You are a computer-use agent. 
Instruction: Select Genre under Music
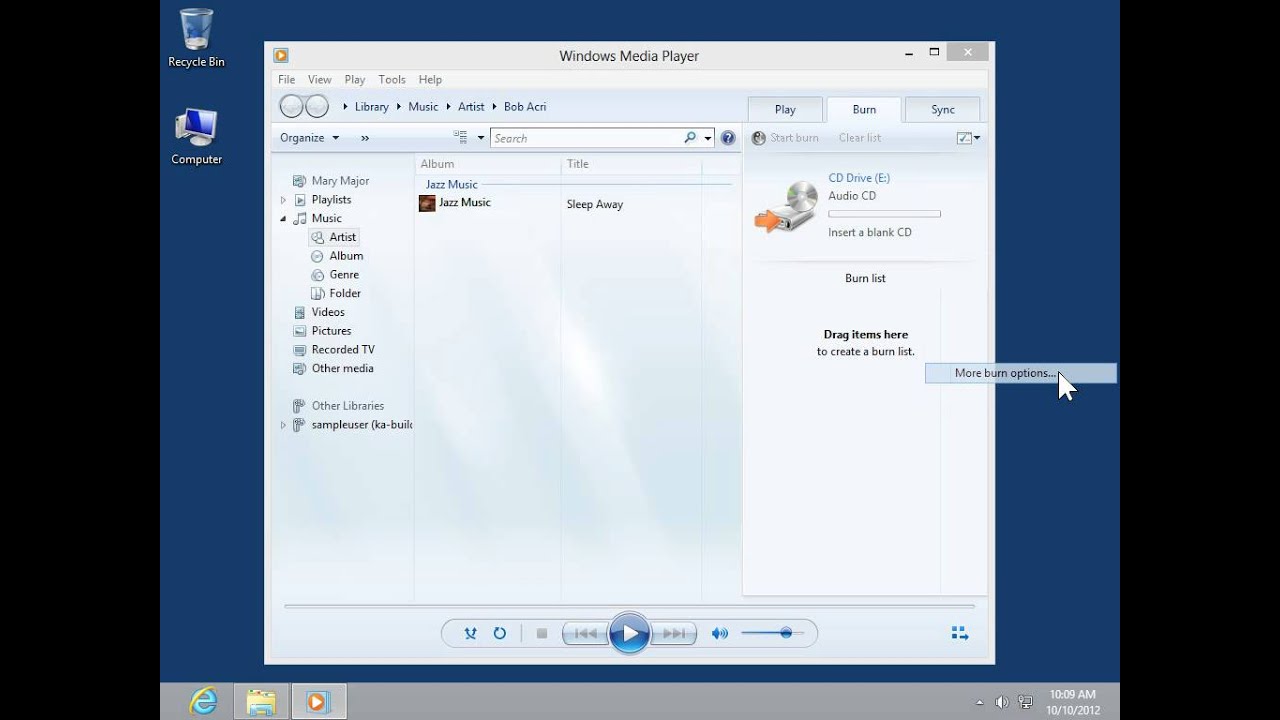coord(344,275)
